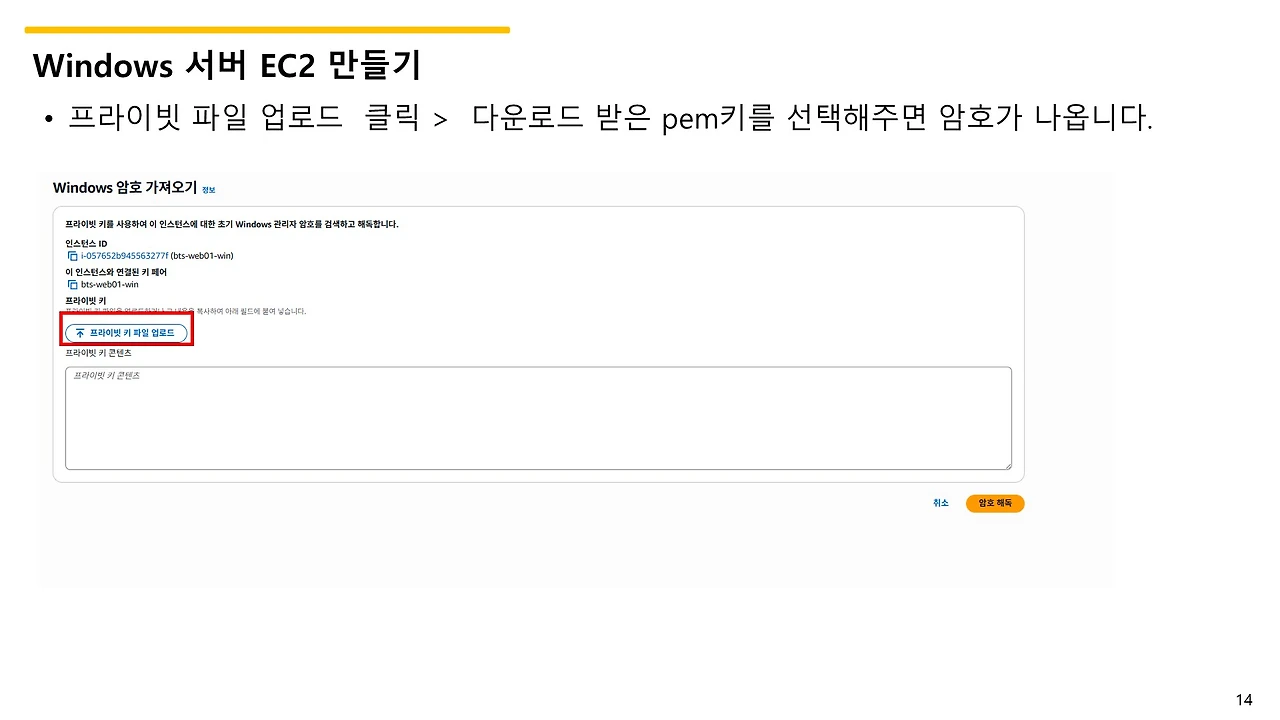Click the 프라이빗 키 section label
1280x720 pixels.
coord(86,300)
